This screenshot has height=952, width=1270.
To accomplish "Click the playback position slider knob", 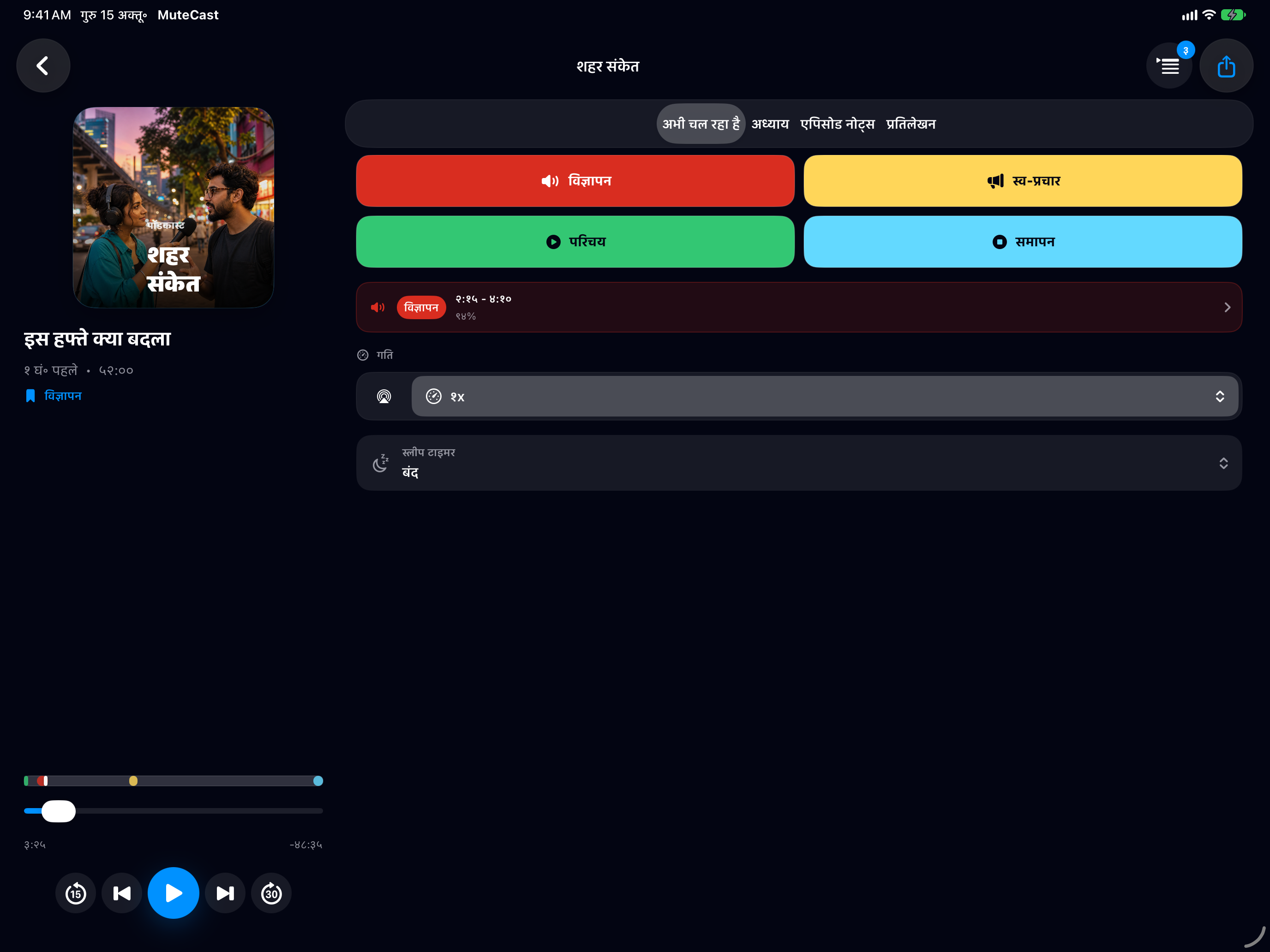I will tap(59, 811).
